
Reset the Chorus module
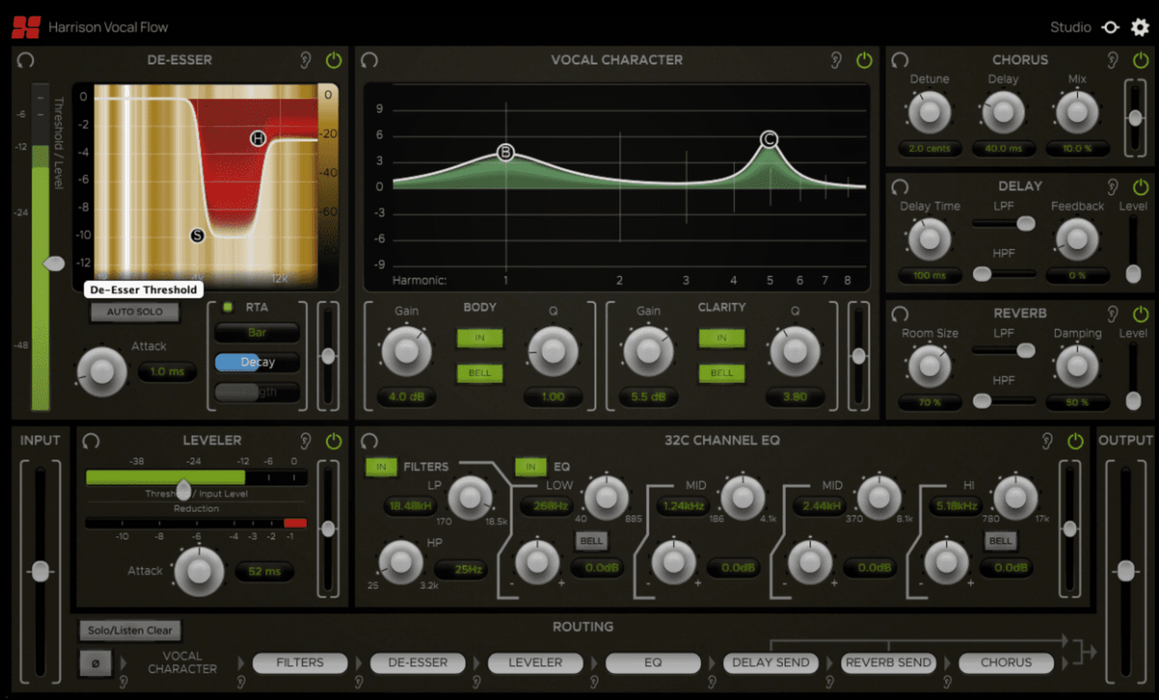pos(900,60)
